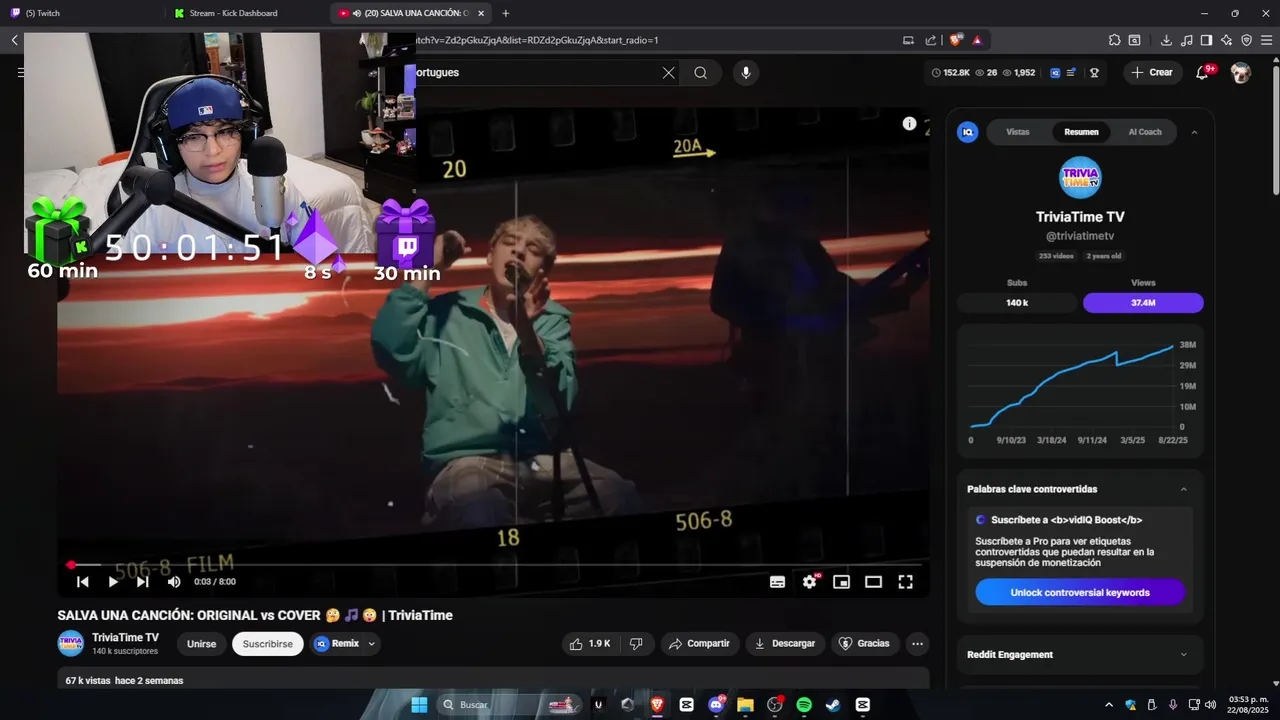This screenshot has width=1280, height=720.
Task: Click the YouTube page scrollbar
Action: [1275, 130]
